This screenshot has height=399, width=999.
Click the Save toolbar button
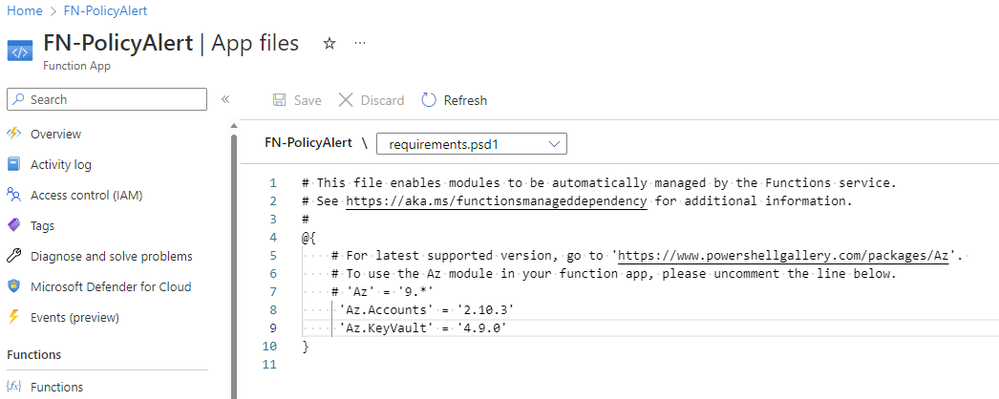point(297,100)
